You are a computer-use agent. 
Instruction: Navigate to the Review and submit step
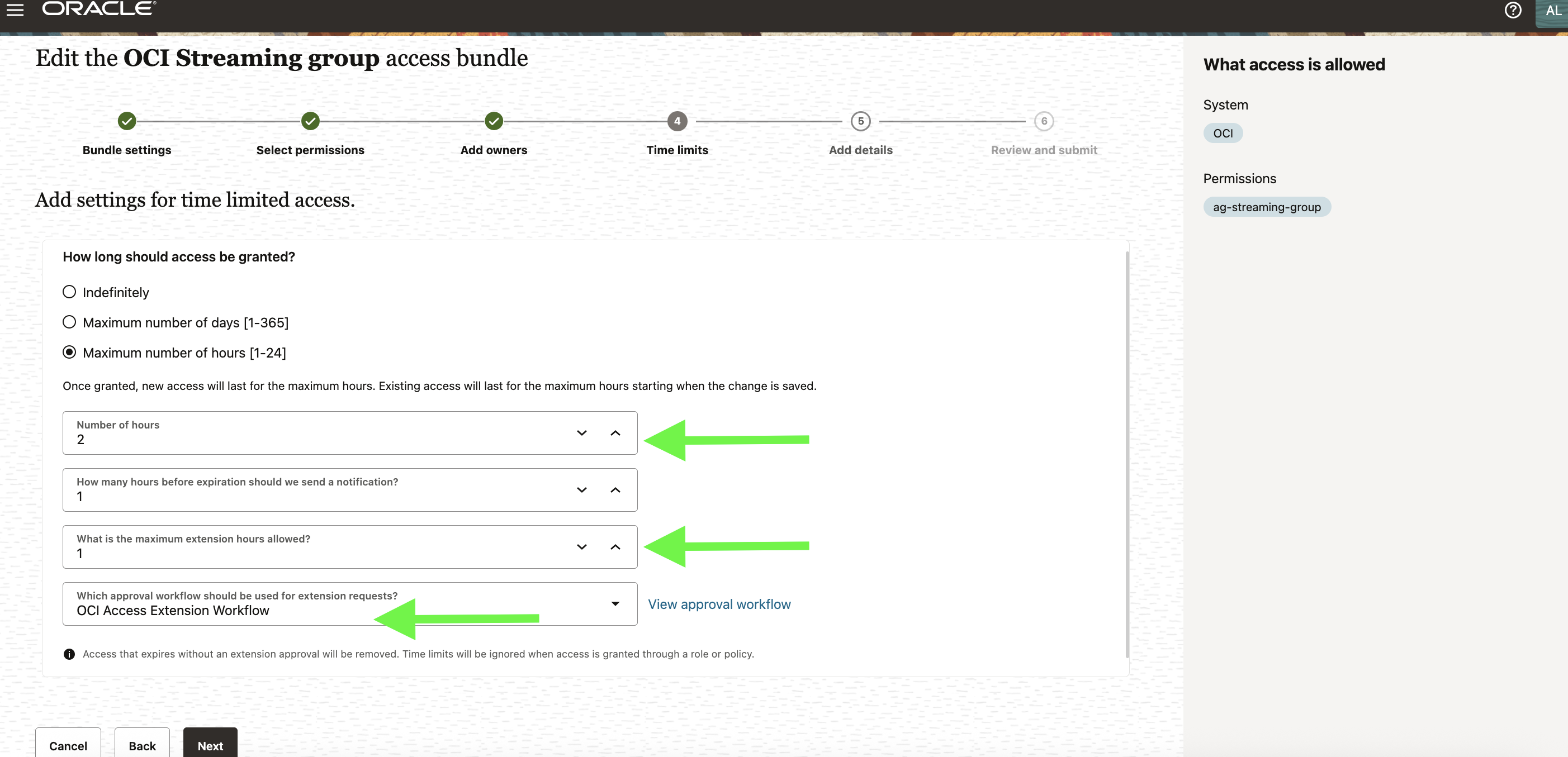[1043, 121]
